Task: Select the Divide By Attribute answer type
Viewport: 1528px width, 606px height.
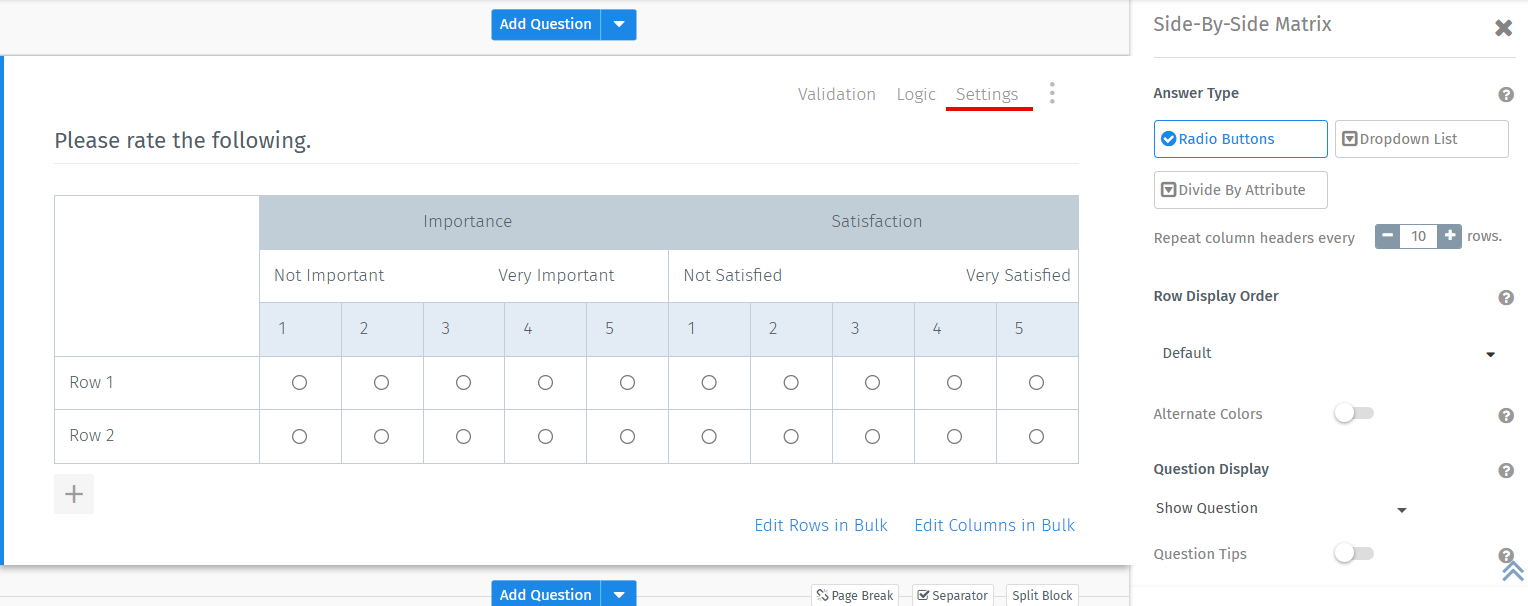Action: [1240, 189]
